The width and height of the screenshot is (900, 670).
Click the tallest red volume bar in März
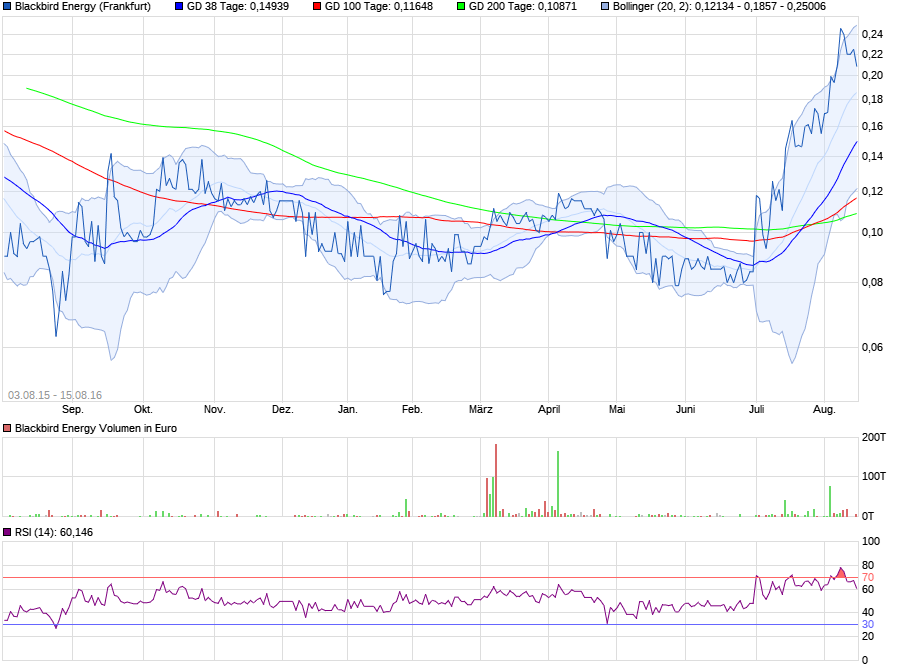496,481
